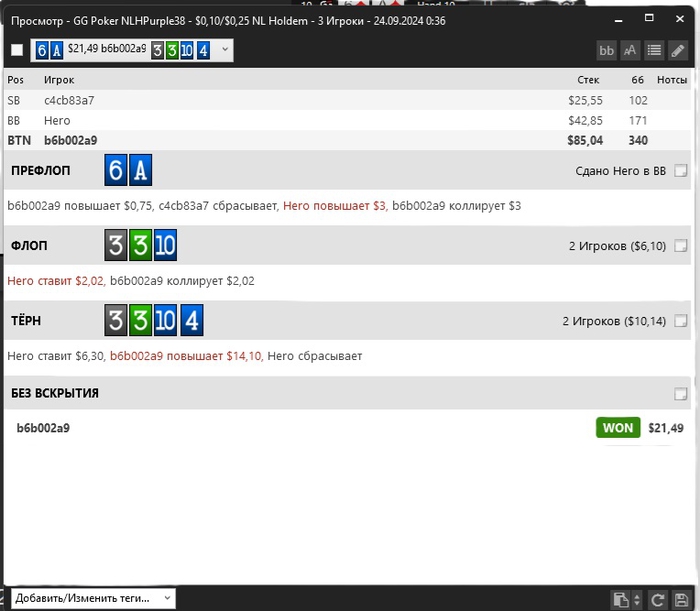The image size is (700, 611).
Task: Click the spinner arrows beside copy icon
Action: pyautogui.click(x=637, y=600)
